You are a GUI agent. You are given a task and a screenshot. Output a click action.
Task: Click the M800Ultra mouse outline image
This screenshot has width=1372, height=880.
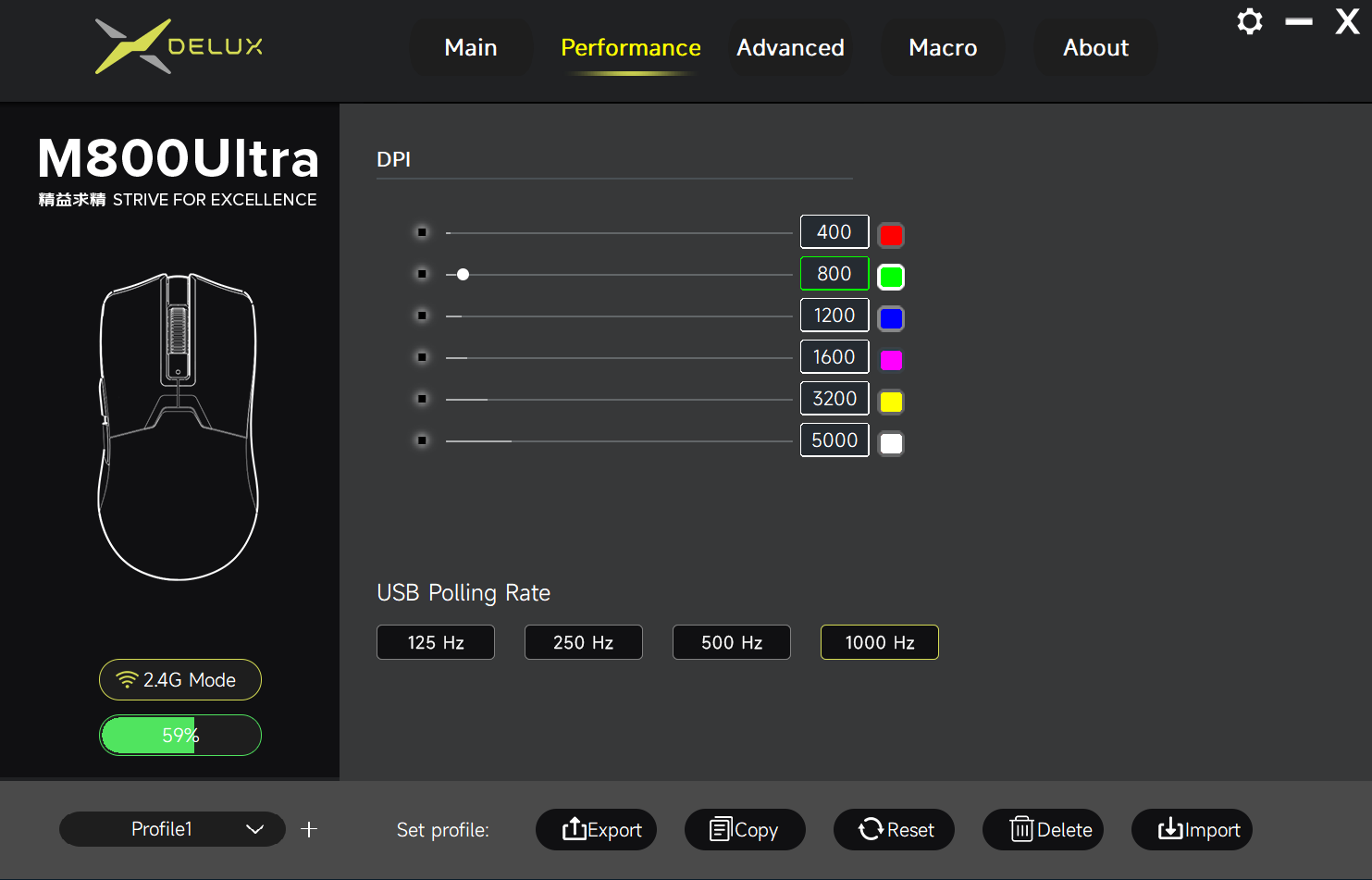(178, 427)
